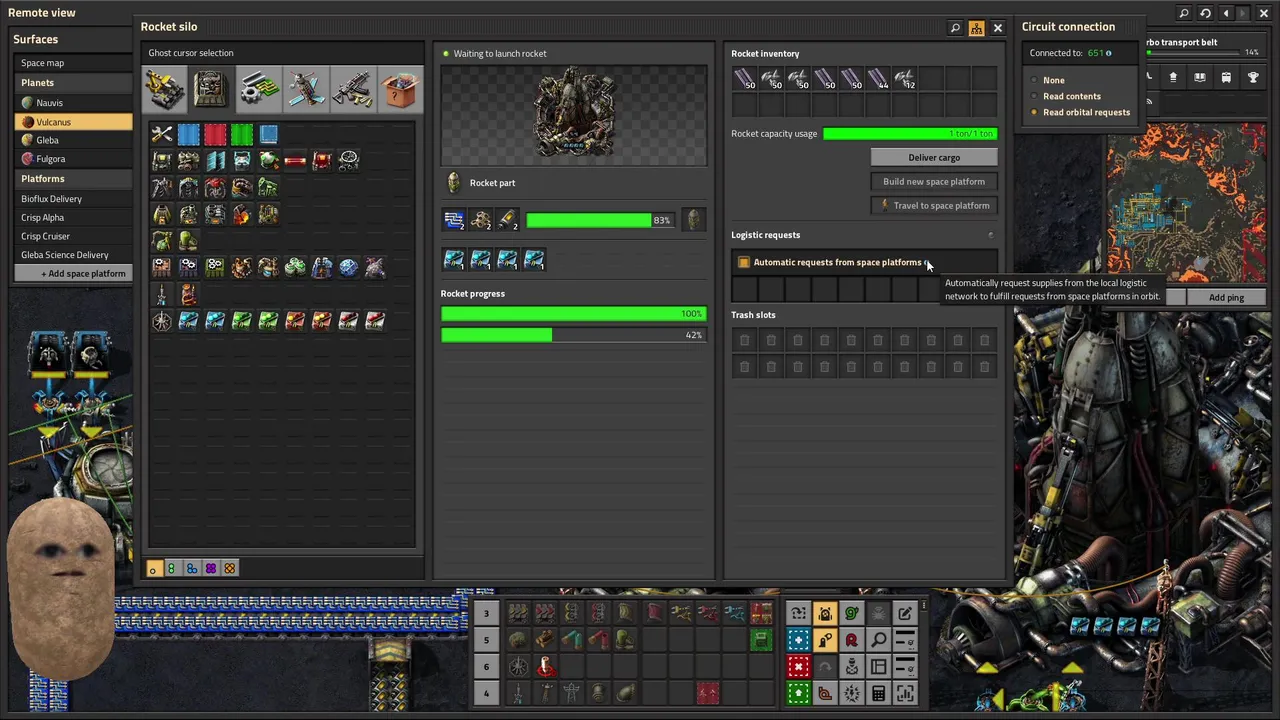This screenshot has height=720, width=1280.
Task: Select Vulcanus in the Planets list
Action: point(72,122)
